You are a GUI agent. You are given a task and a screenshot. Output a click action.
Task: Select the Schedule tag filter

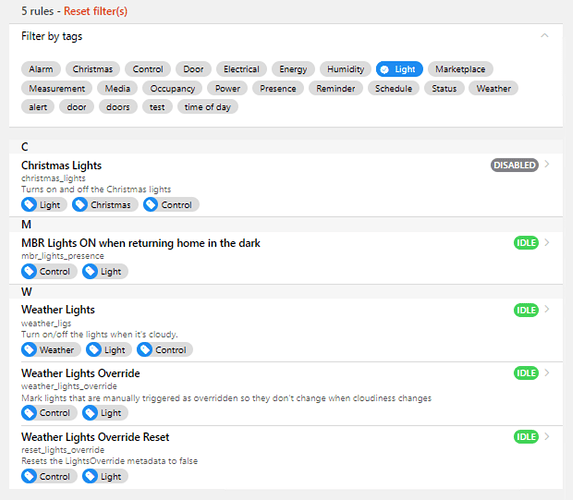(393, 88)
